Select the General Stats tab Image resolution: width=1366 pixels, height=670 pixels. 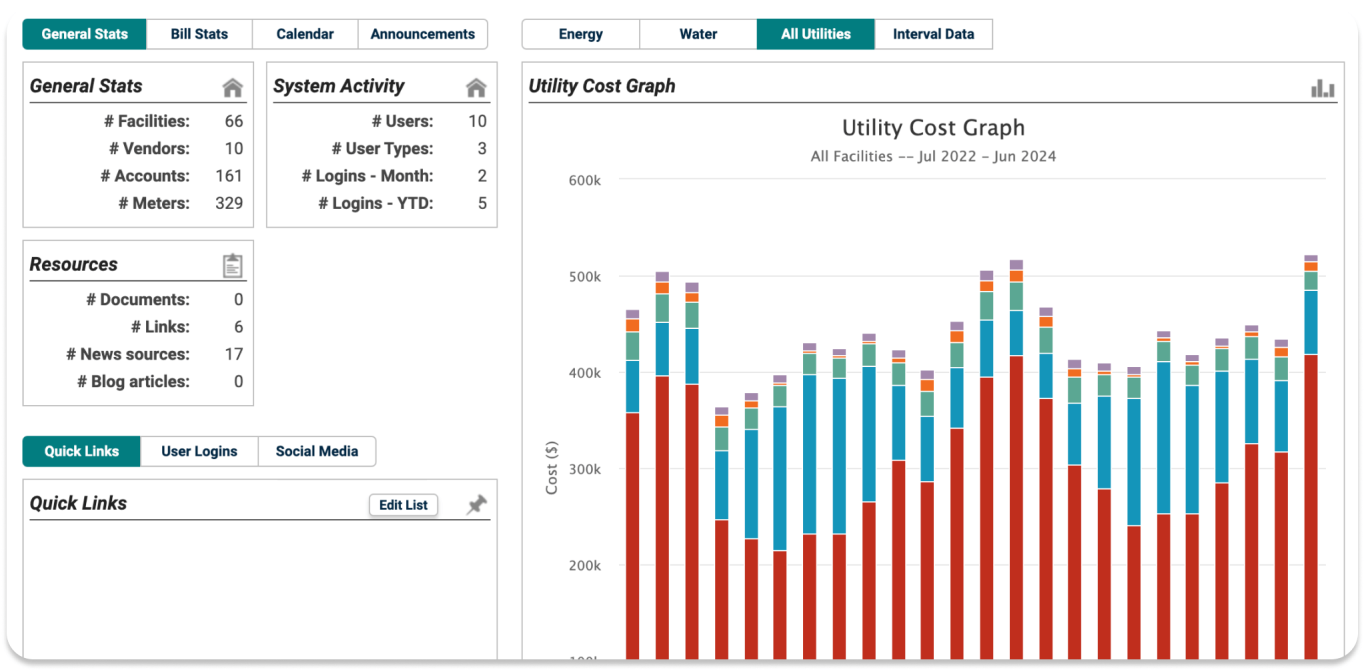84,33
